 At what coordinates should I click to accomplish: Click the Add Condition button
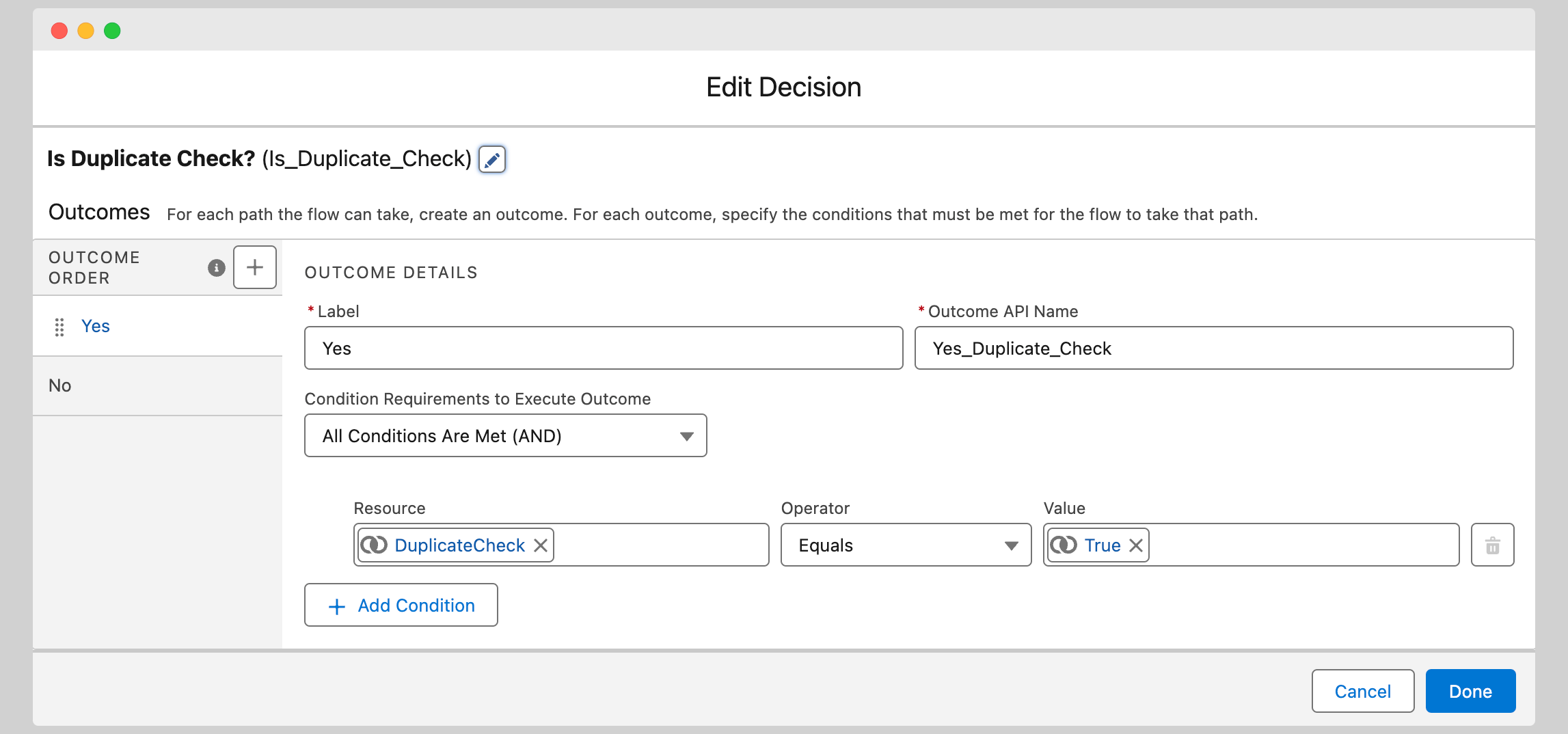[x=401, y=606]
